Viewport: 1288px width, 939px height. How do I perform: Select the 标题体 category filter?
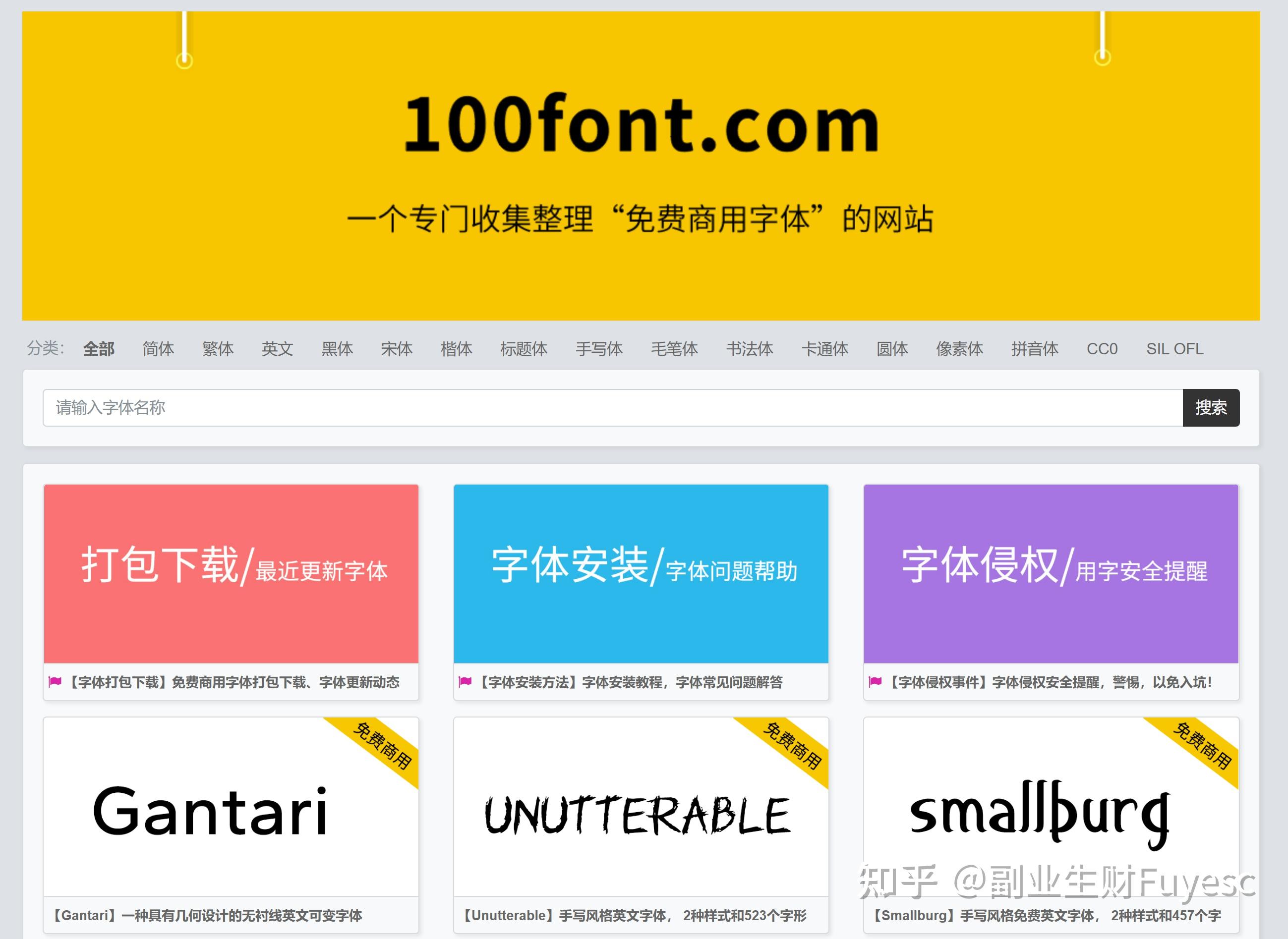(x=524, y=348)
